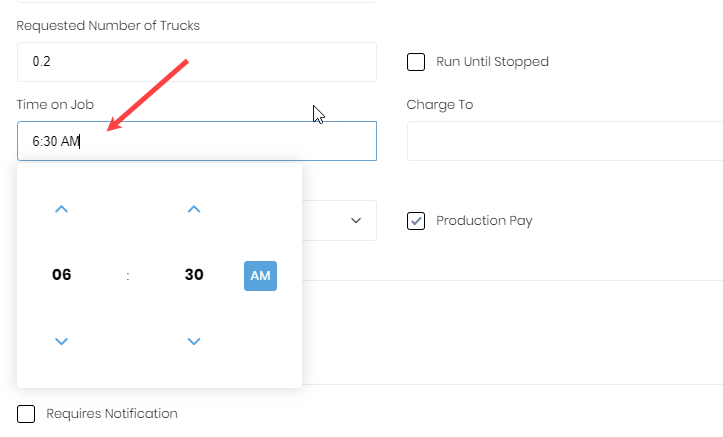
Task: Click the 'Run Until Stopped' label text
Action: [x=492, y=62]
